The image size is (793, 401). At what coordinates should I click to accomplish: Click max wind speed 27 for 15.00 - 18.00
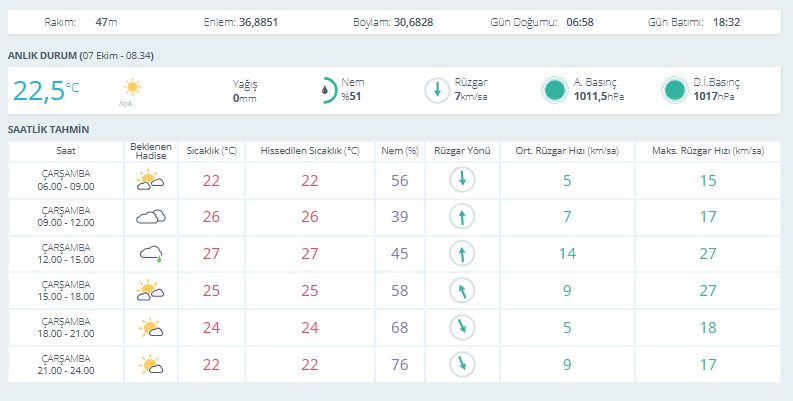(708, 291)
